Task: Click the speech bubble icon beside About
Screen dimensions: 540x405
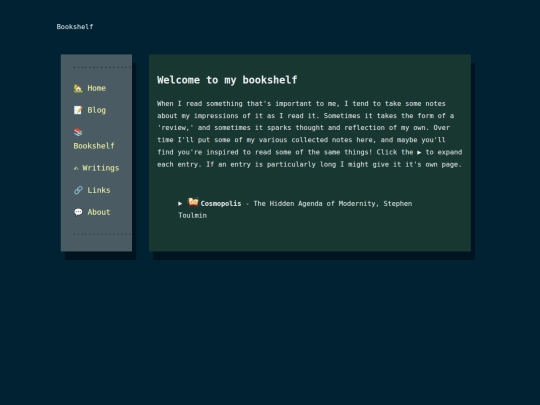Action: coord(78,212)
